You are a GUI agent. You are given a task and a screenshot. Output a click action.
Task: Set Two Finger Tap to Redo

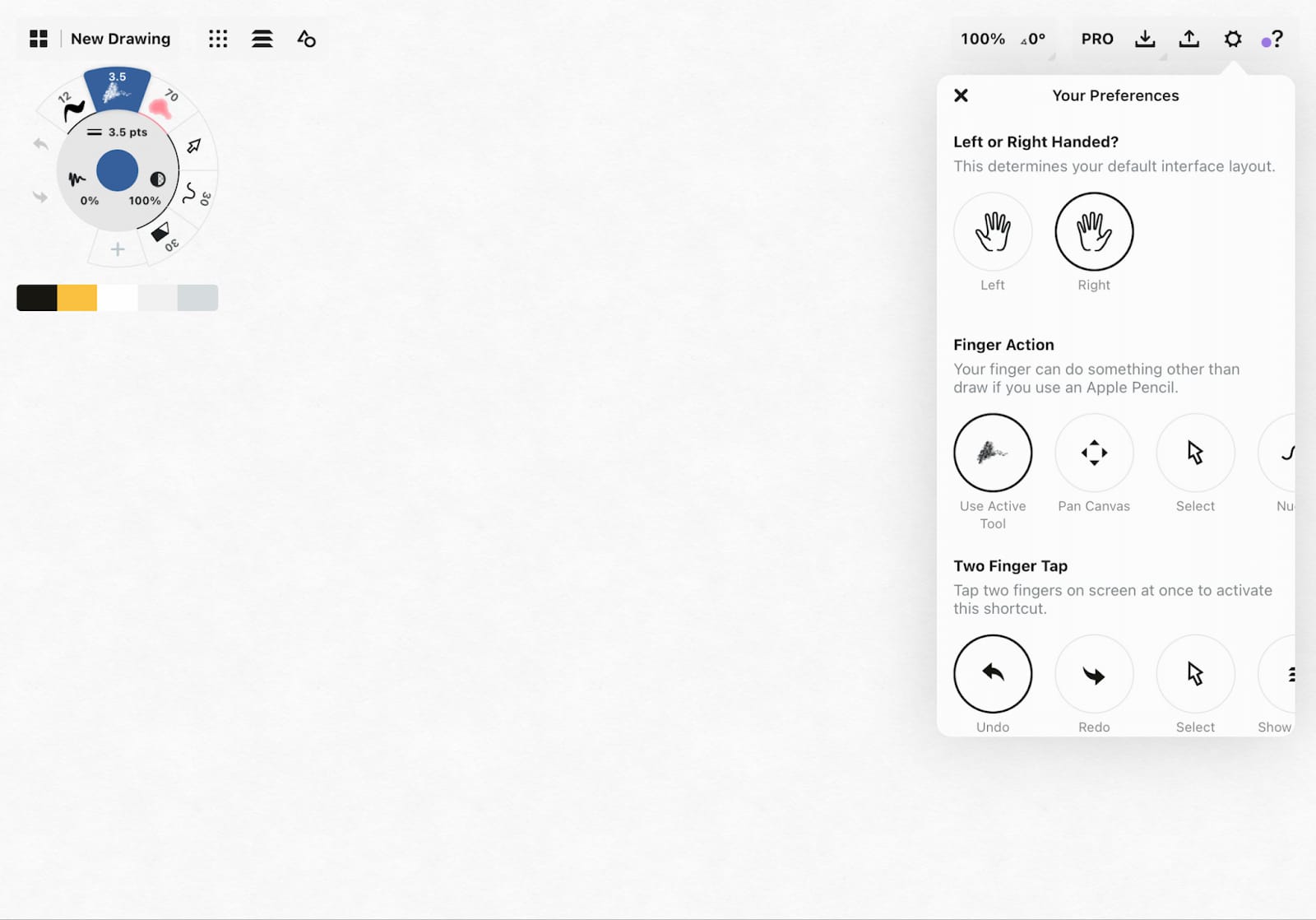[x=1094, y=674]
